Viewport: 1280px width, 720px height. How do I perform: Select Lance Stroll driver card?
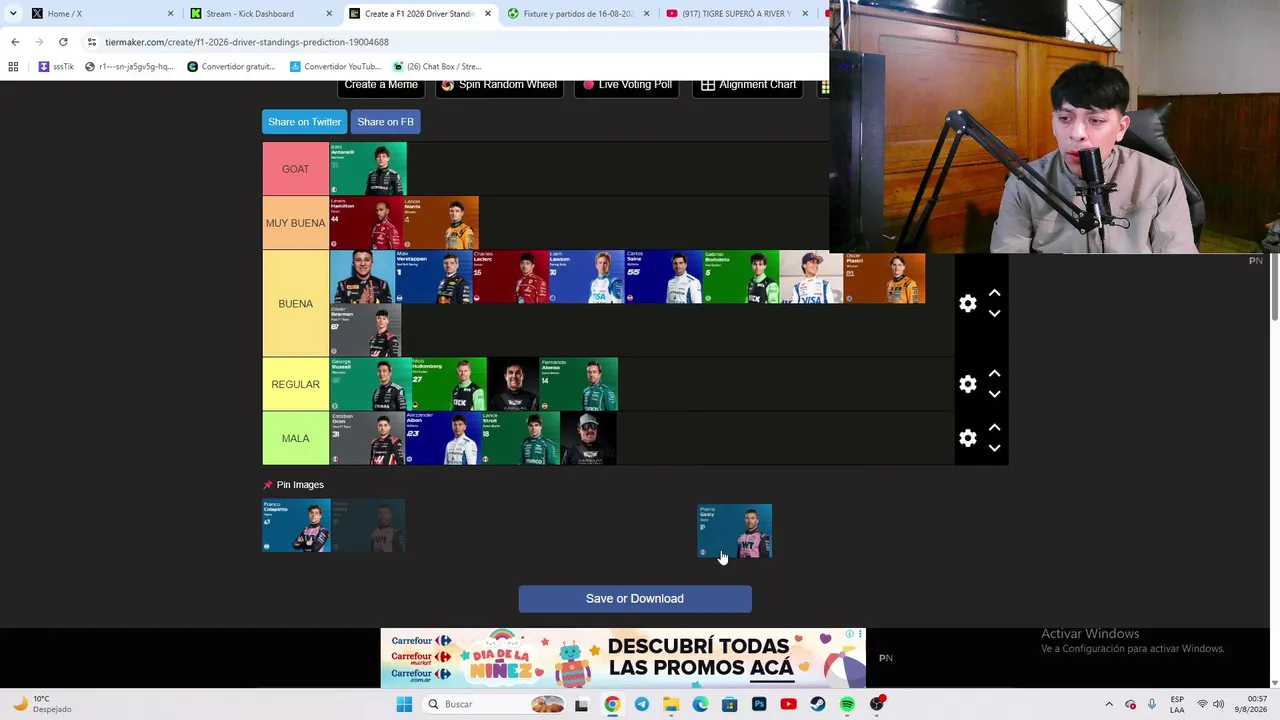click(x=520, y=438)
